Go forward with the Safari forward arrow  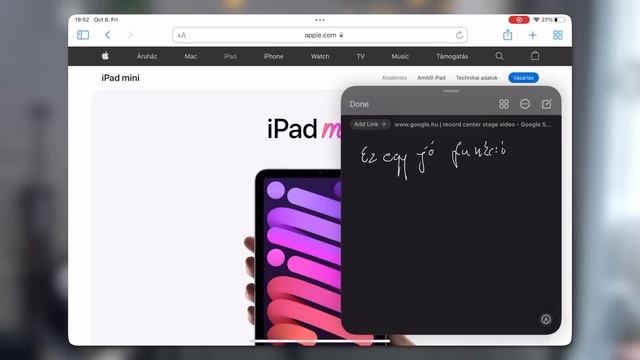point(130,35)
